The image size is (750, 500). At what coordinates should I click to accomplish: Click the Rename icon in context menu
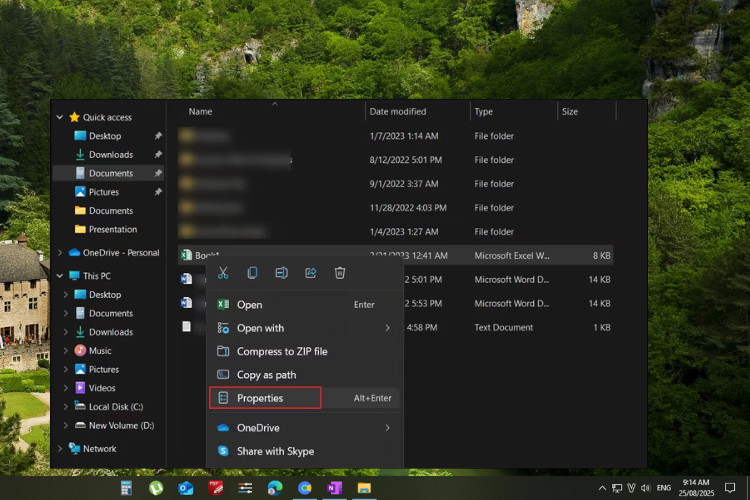click(x=281, y=273)
